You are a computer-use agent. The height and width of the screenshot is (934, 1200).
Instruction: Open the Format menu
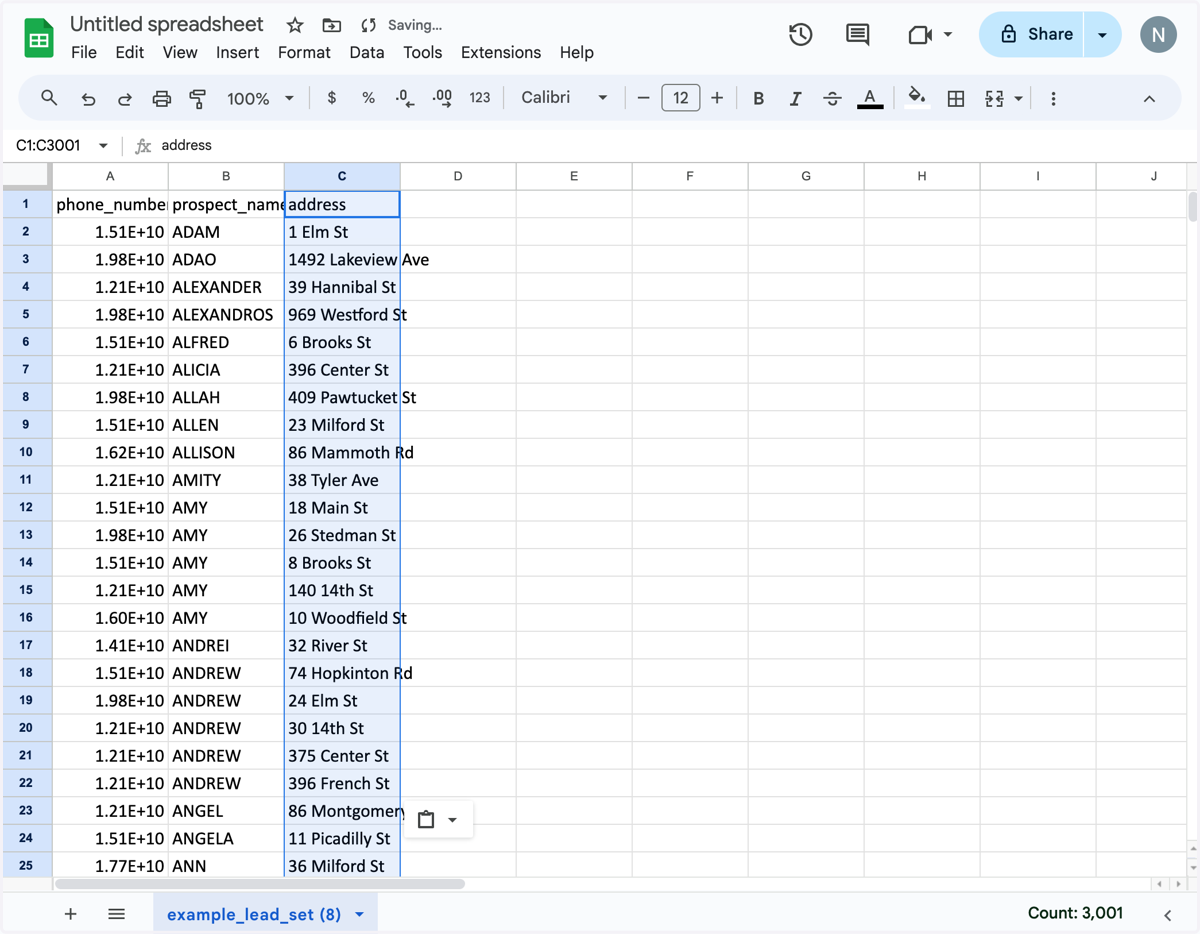(304, 52)
